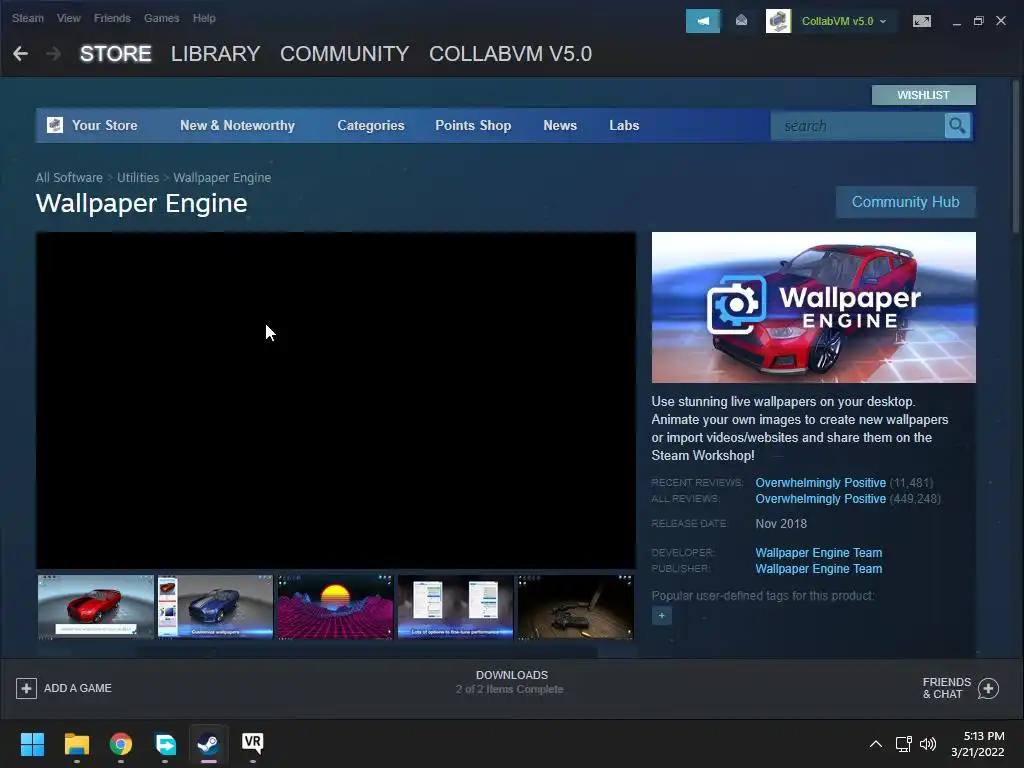Open the News page

click(560, 125)
